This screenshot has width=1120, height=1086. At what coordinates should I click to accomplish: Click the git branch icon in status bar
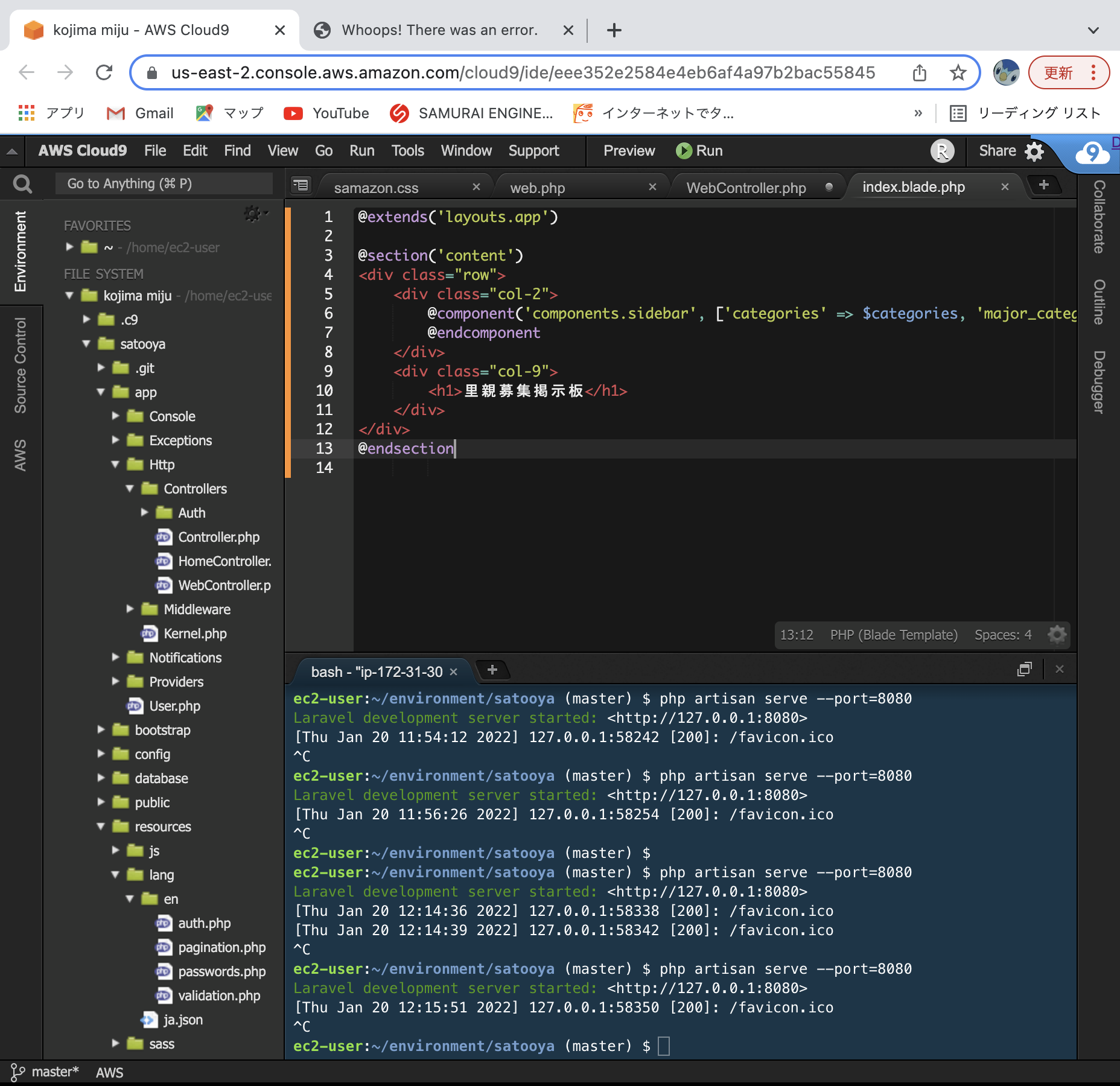[17, 1072]
